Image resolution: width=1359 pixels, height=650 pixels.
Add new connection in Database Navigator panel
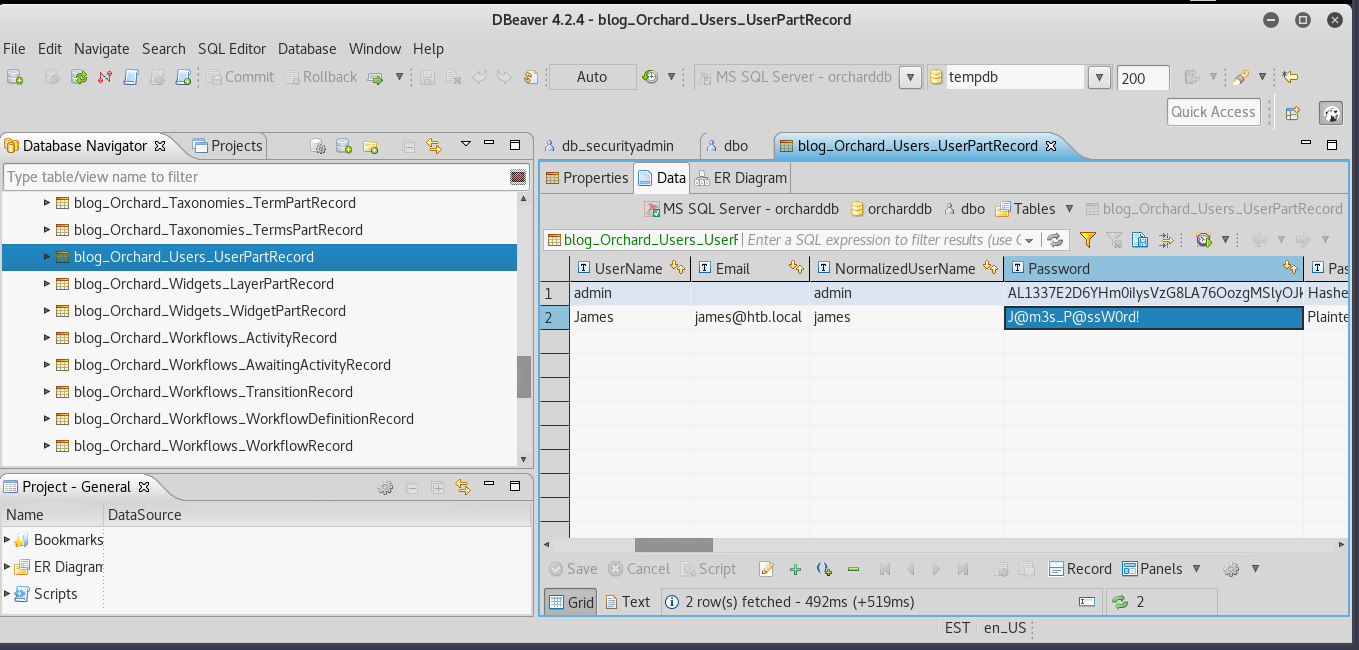coord(344,146)
